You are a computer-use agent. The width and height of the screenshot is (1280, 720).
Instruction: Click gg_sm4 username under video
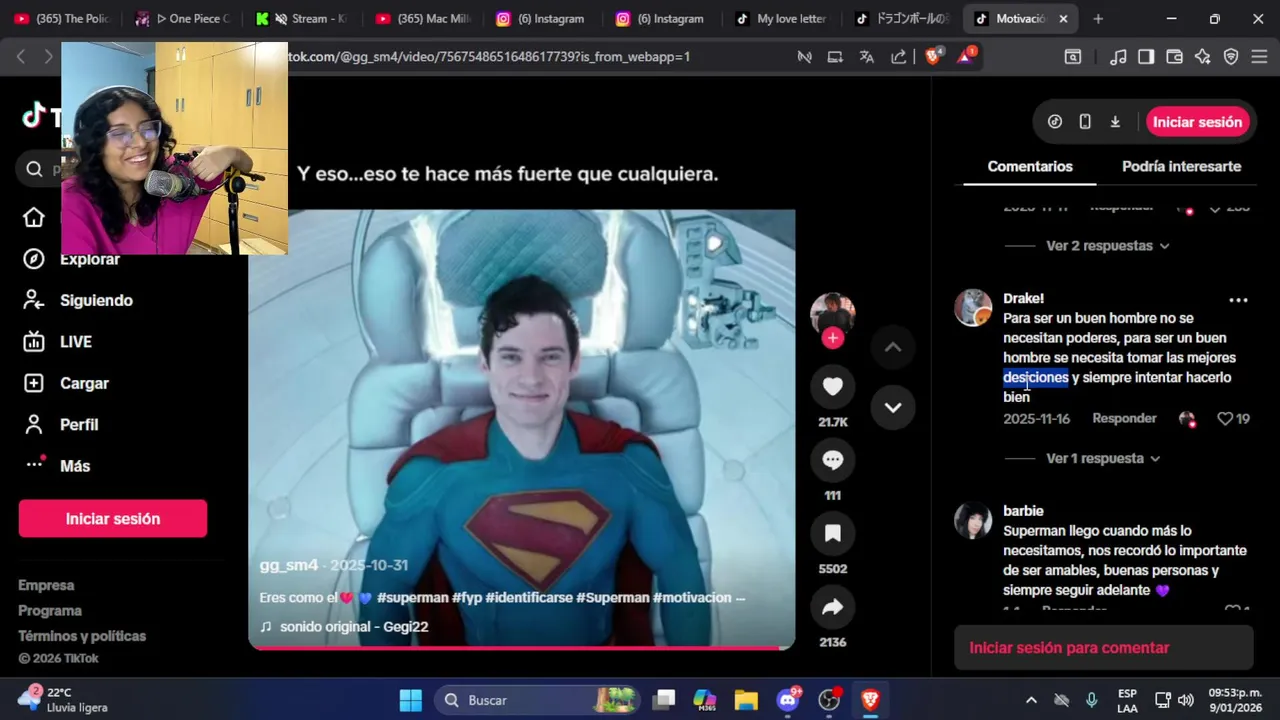click(x=289, y=565)
